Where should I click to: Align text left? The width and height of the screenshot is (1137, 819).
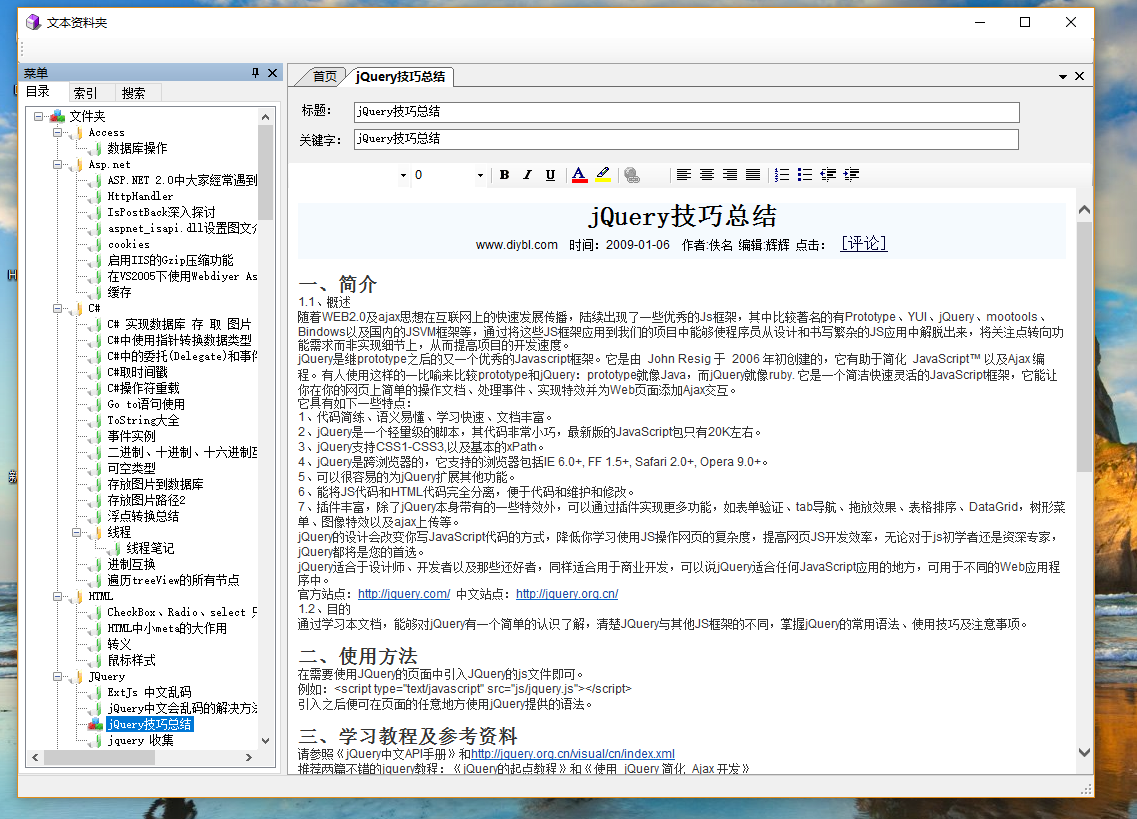point(683,175)
